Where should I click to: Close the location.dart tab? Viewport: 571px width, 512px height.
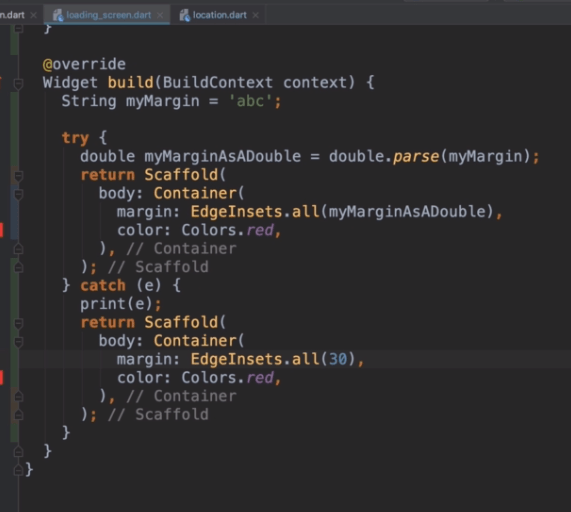click(256, 15)
